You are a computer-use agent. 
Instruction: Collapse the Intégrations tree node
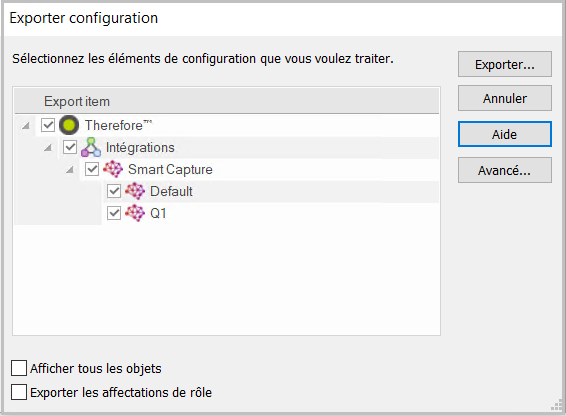[48, 148]
